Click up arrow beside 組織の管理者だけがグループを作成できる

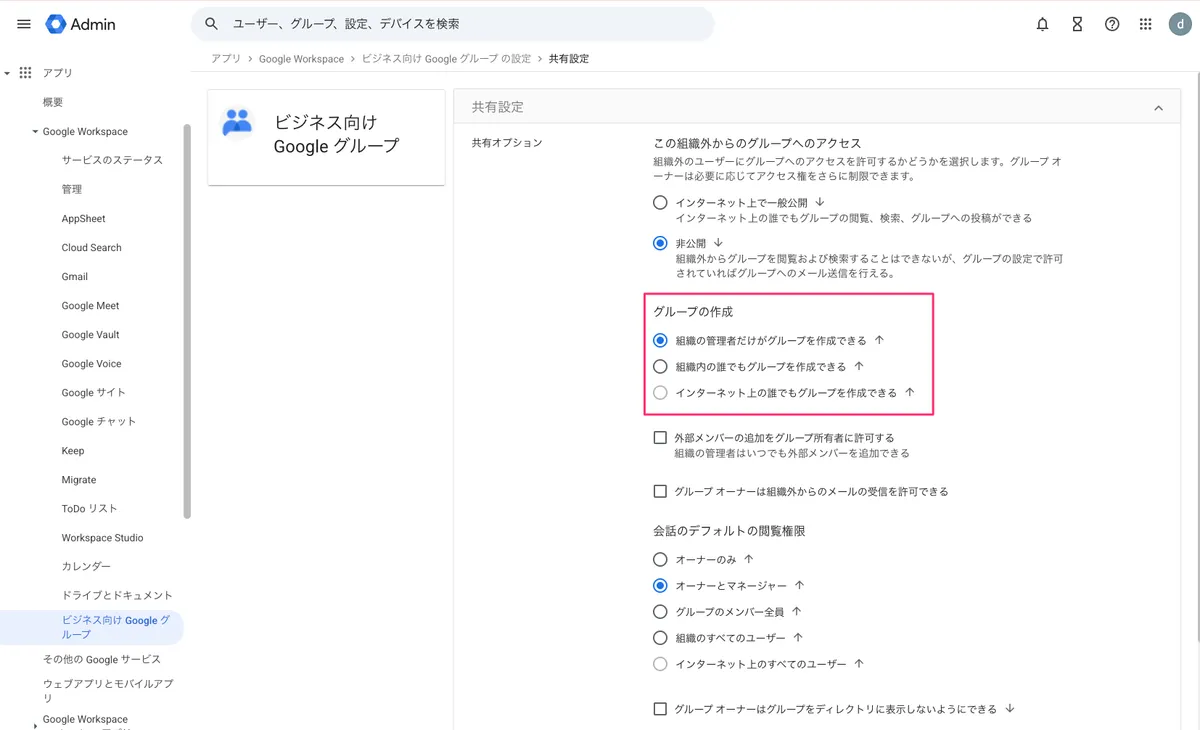coord(879,340)
